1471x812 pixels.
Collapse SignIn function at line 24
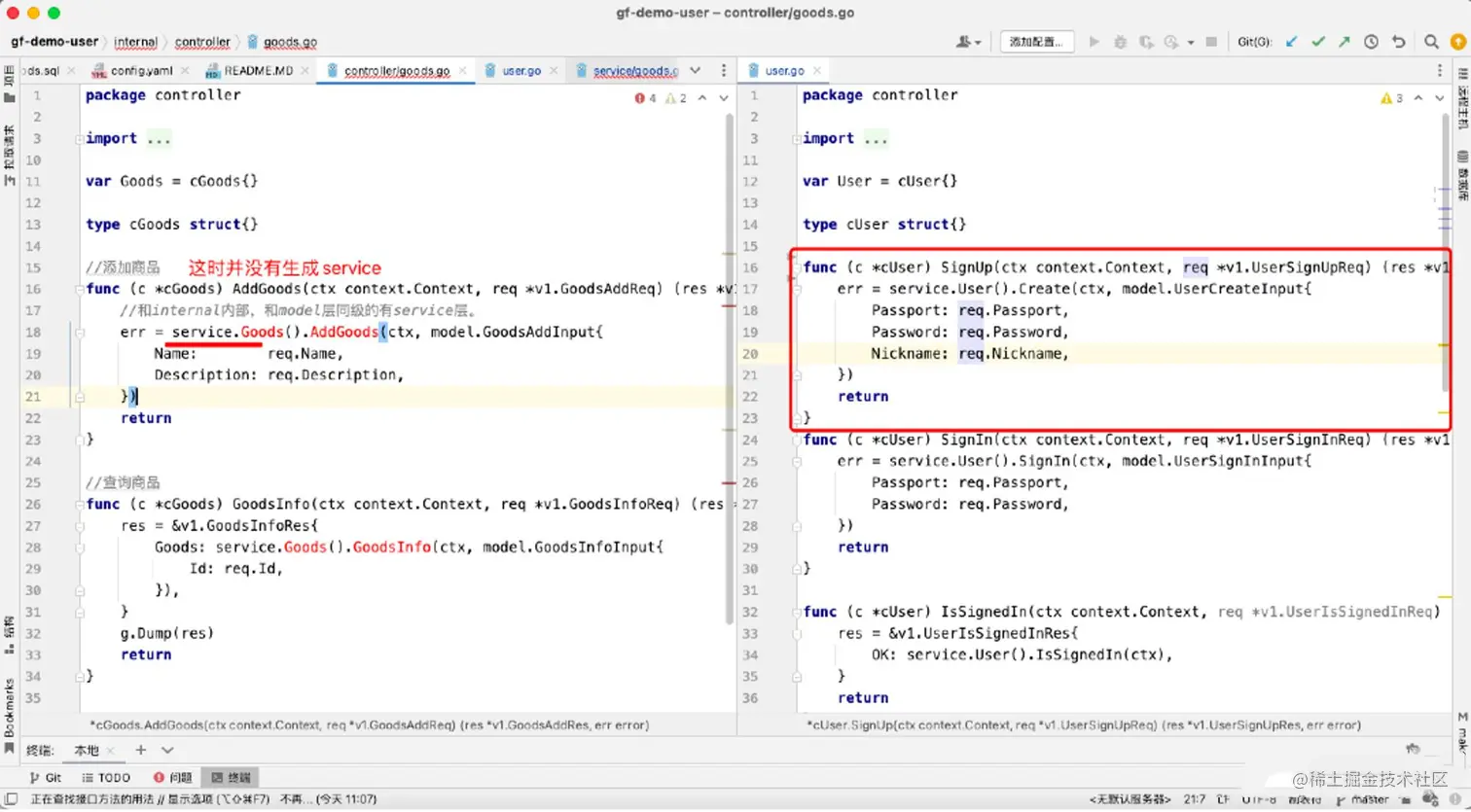point(797,440)
